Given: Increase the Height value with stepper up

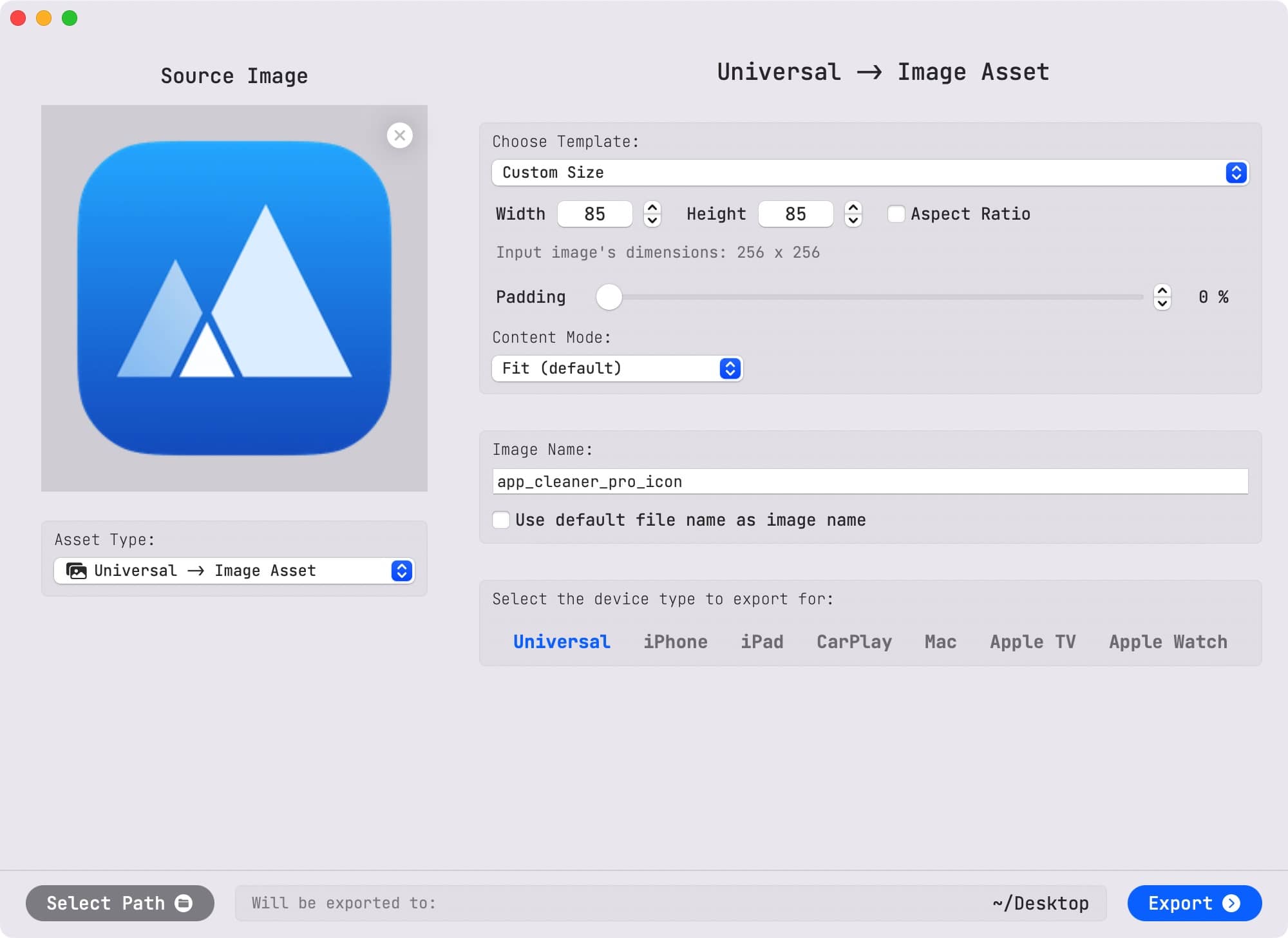Looking at the screenshot, I should point(853,207).
